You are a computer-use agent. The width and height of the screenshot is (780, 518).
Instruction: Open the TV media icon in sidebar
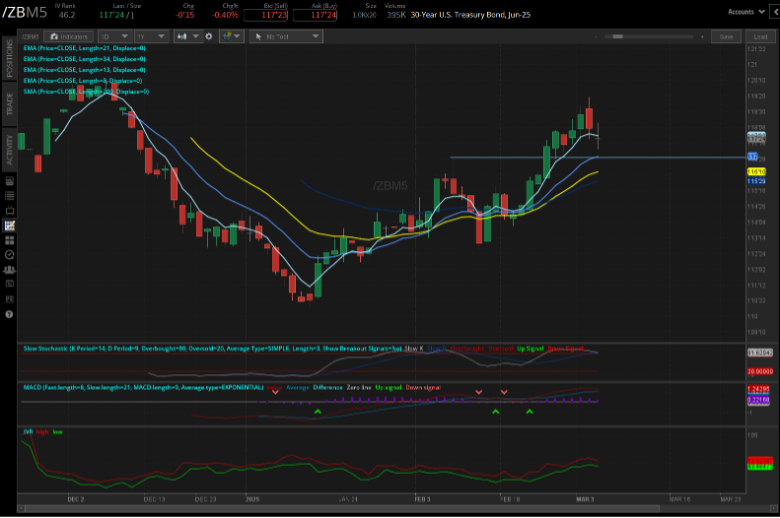[x=9, y=210]
